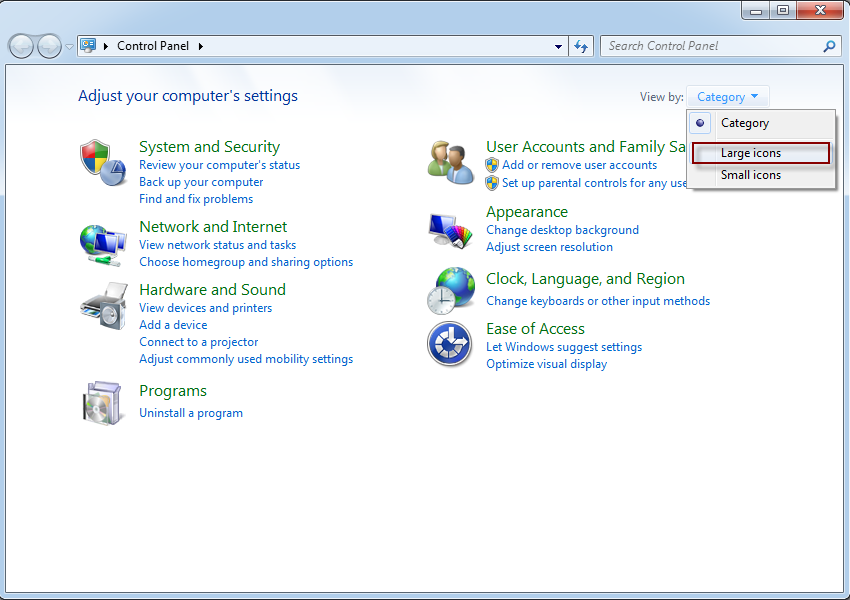
Task: Open Back up your computer
Action: [x=201, y=182]
